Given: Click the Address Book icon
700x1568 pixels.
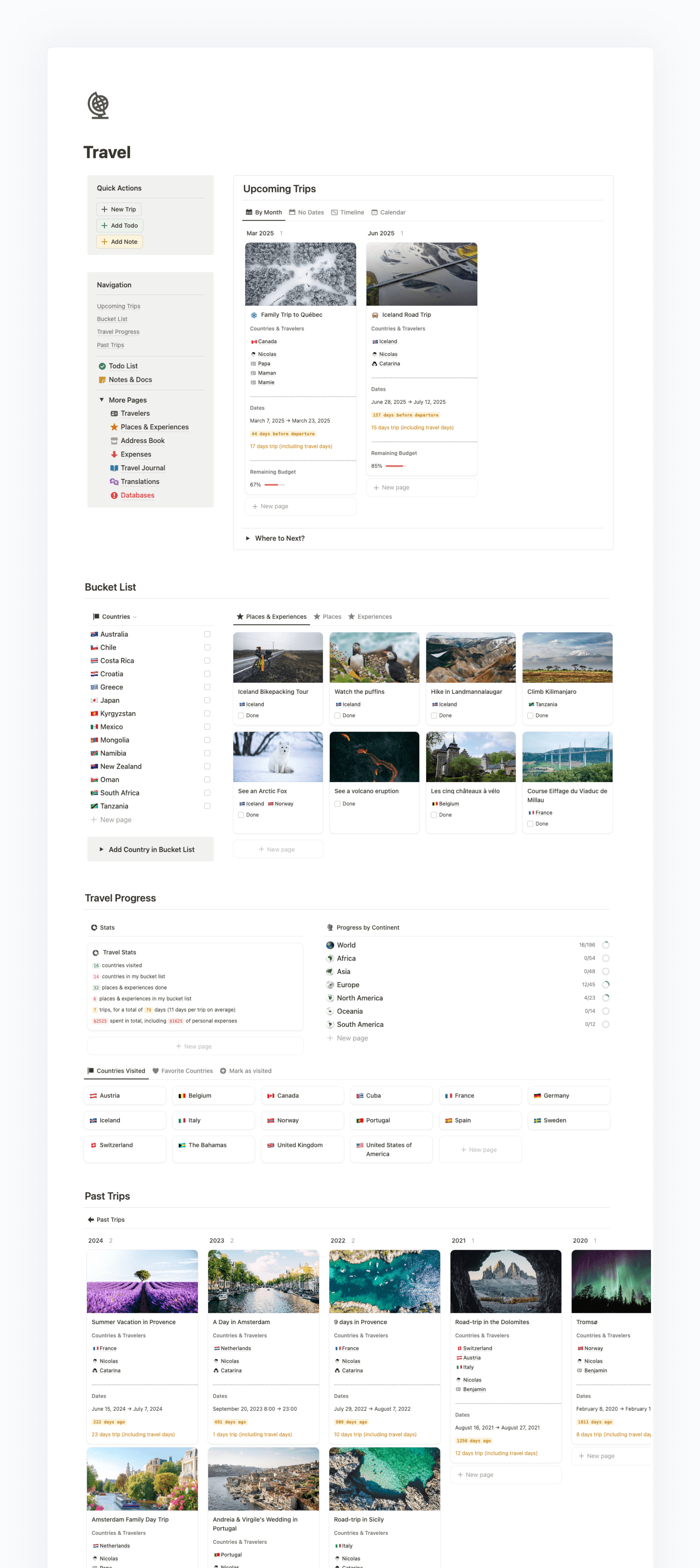Looking at the screenshot, I should [114, 441].
